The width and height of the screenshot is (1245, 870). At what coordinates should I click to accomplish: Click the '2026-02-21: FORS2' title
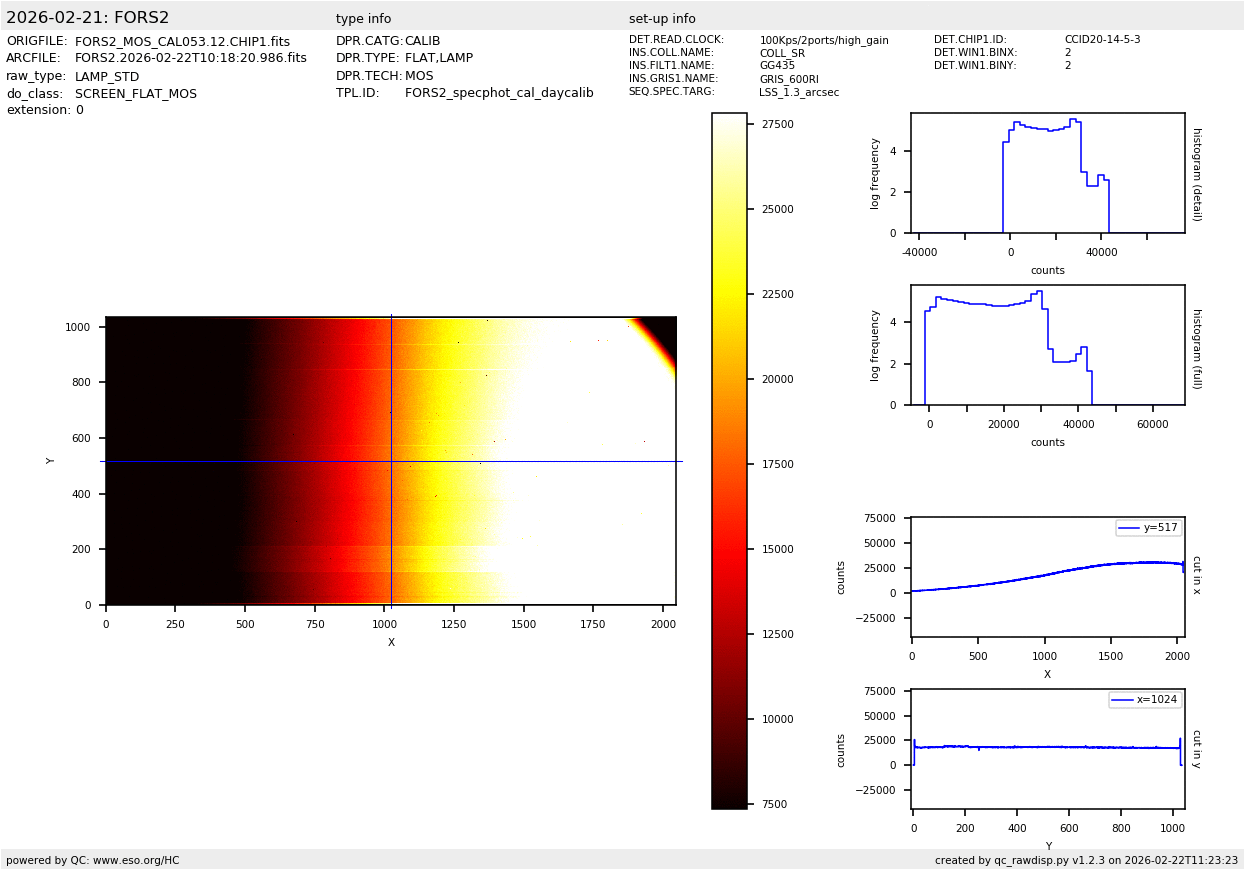click(x=88, y=18)
